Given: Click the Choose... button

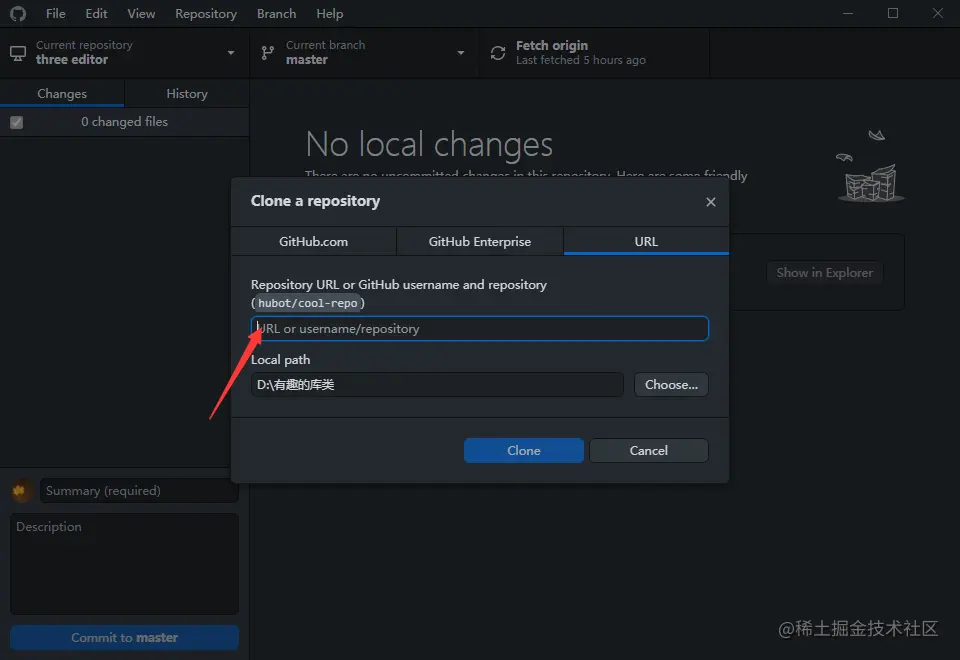Looking at the screenshot, I should click(671, 384).
